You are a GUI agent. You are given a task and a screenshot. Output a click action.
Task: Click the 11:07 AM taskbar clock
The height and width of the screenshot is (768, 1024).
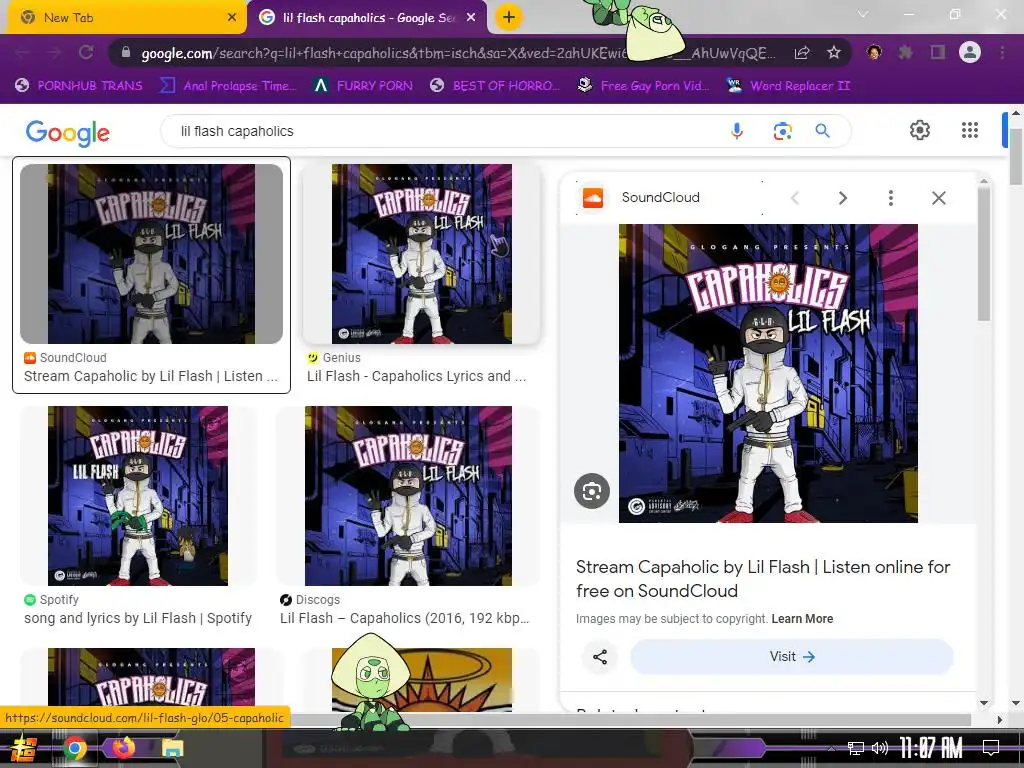pyautogui.click(x=931, y=747)
